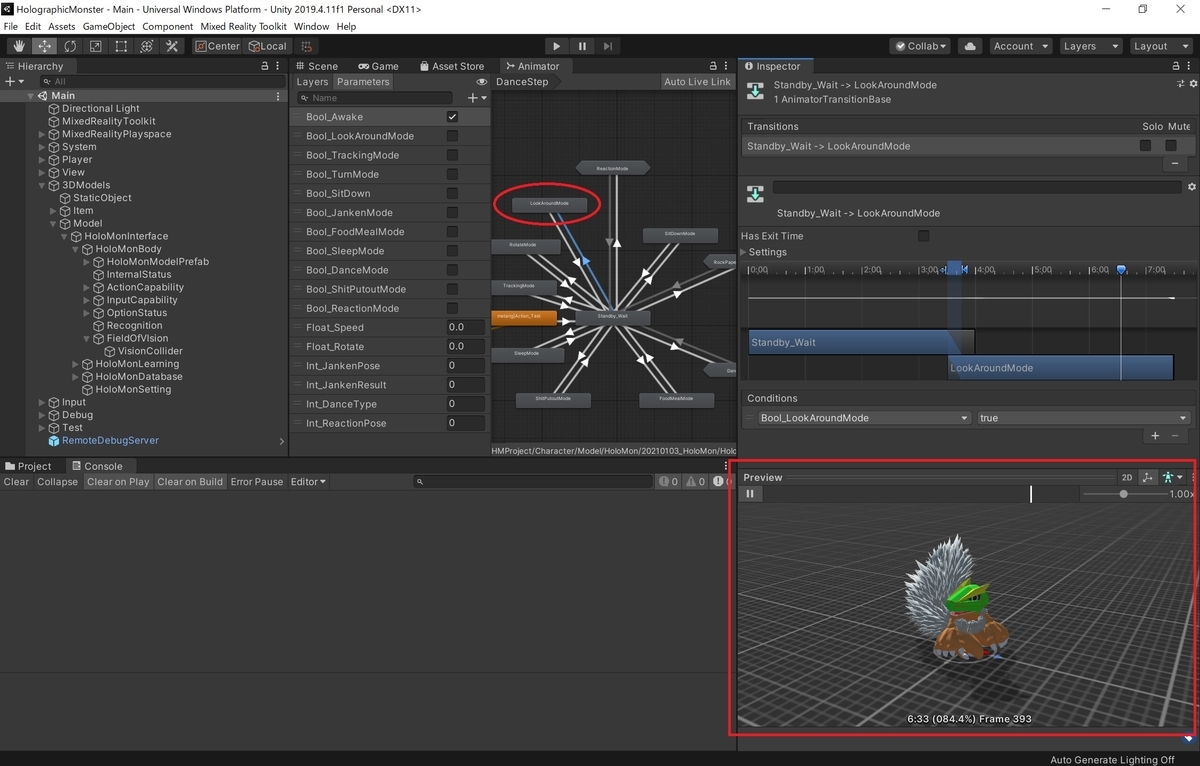This screenshot has height=766, width=1200.
Task: Enable the Bool_TrackingMode checkbox
Action: [x=452, y=155]
